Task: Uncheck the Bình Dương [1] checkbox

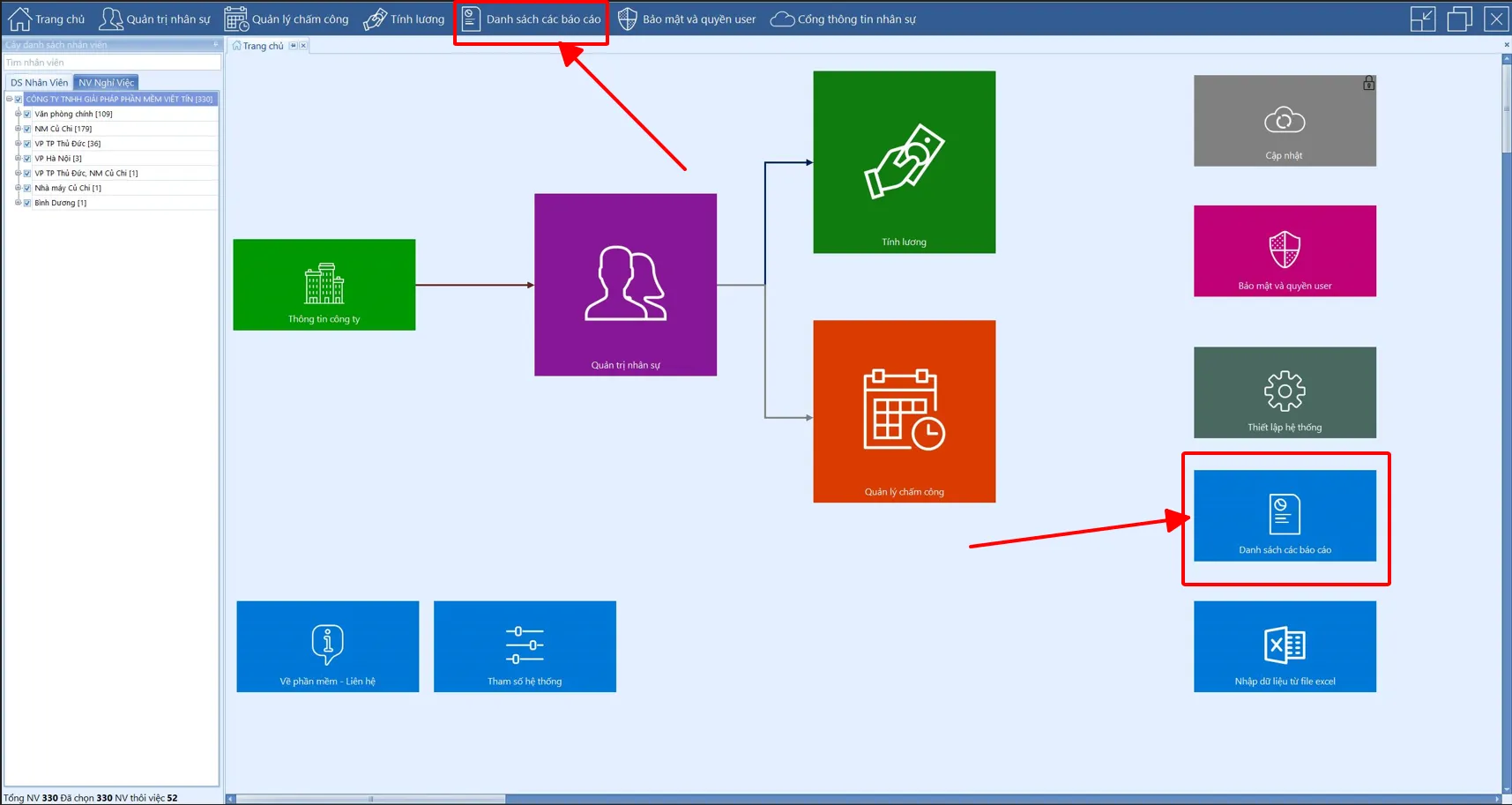Action: (27, 203)
